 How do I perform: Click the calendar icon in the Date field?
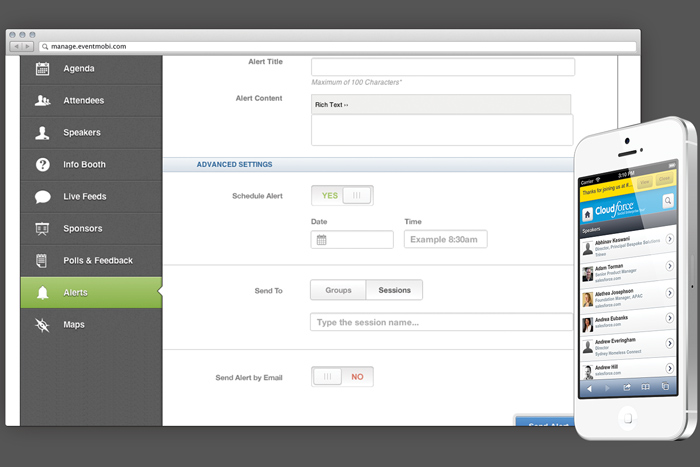(321, 240)
